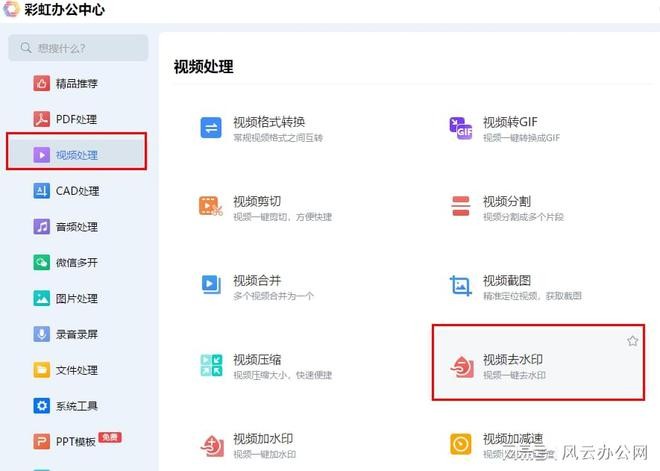Click the 视频转GIF icon
The height and width of the screenshot is (471, 660).
coord(460,128)
